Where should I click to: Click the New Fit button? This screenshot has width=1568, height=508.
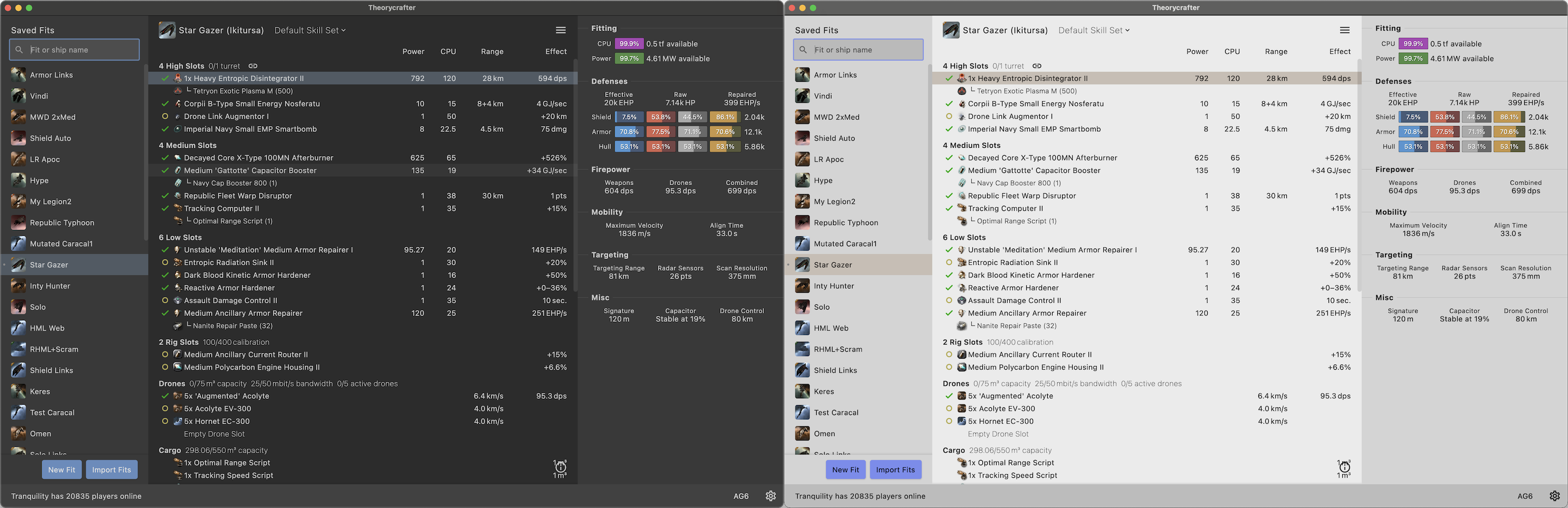62,469
